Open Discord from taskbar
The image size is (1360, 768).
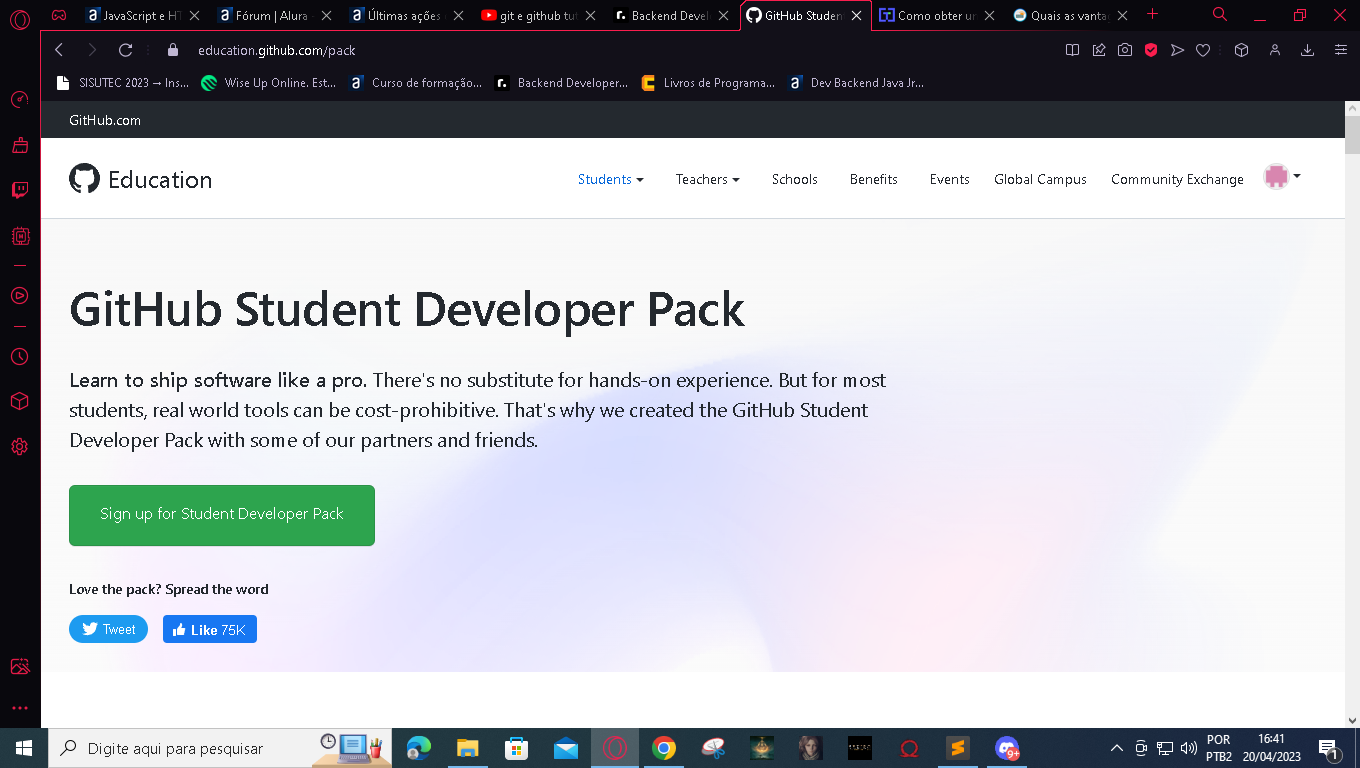pos(1007,748)
